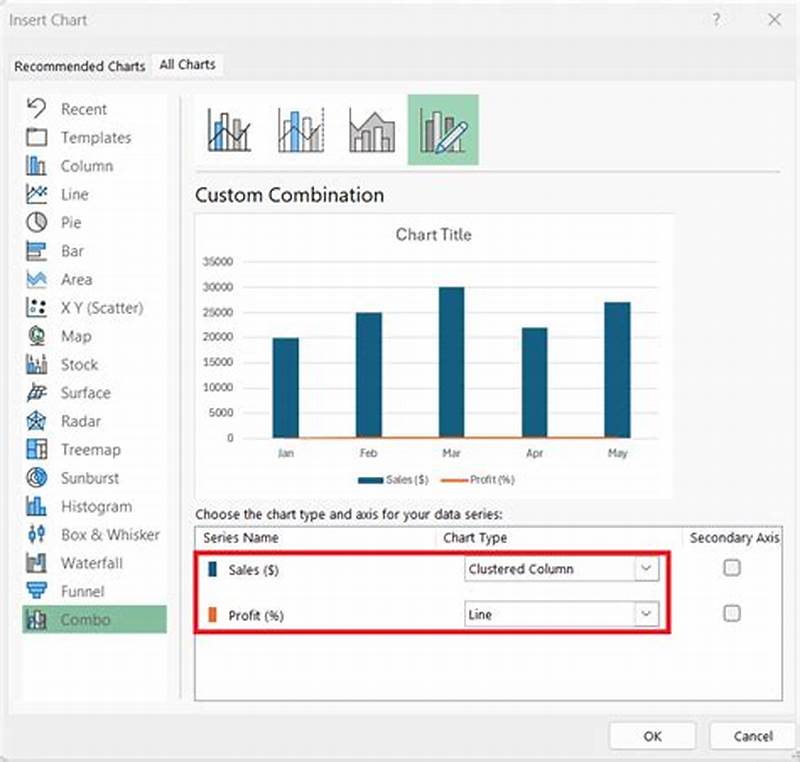Image resolution: width=800 pixels, height=762 pixels.
Task: Click the Cancel button
Action: click(753, 736)
